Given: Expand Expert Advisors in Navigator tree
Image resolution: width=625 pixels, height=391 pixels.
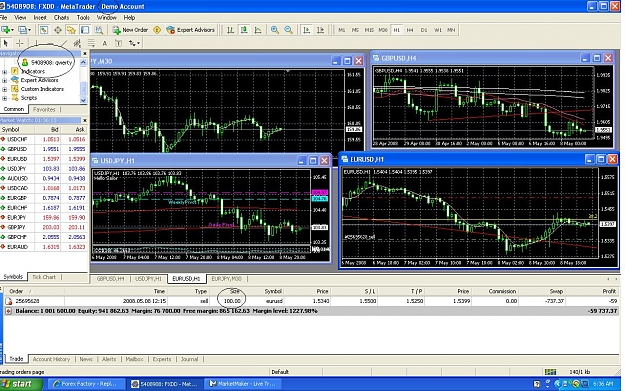Looking at the screenshot, I should coord(5,80).
